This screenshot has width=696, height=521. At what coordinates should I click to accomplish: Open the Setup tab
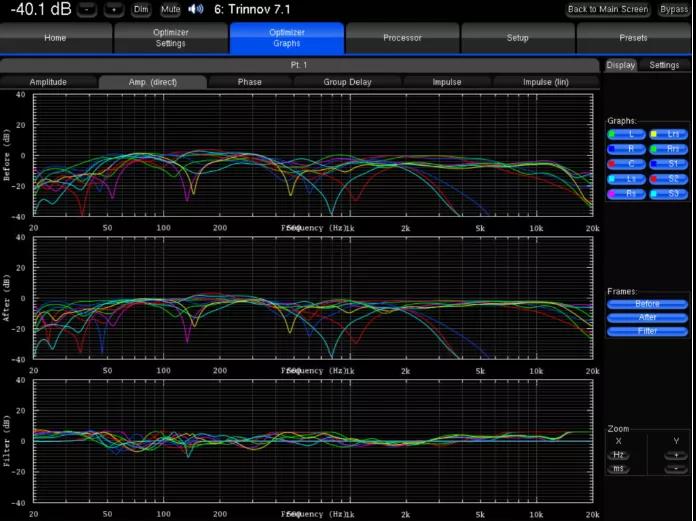(x=518, y=38)
